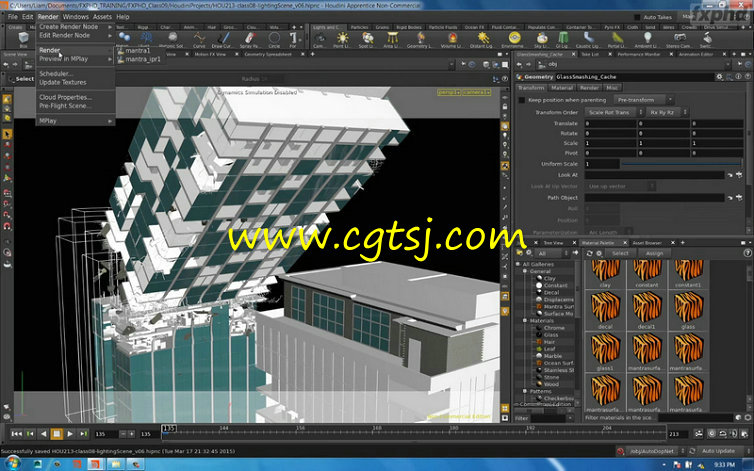Toggle the simulation disable icon in status bar
The image size is (754, 471).
click(x=621, y=451)
